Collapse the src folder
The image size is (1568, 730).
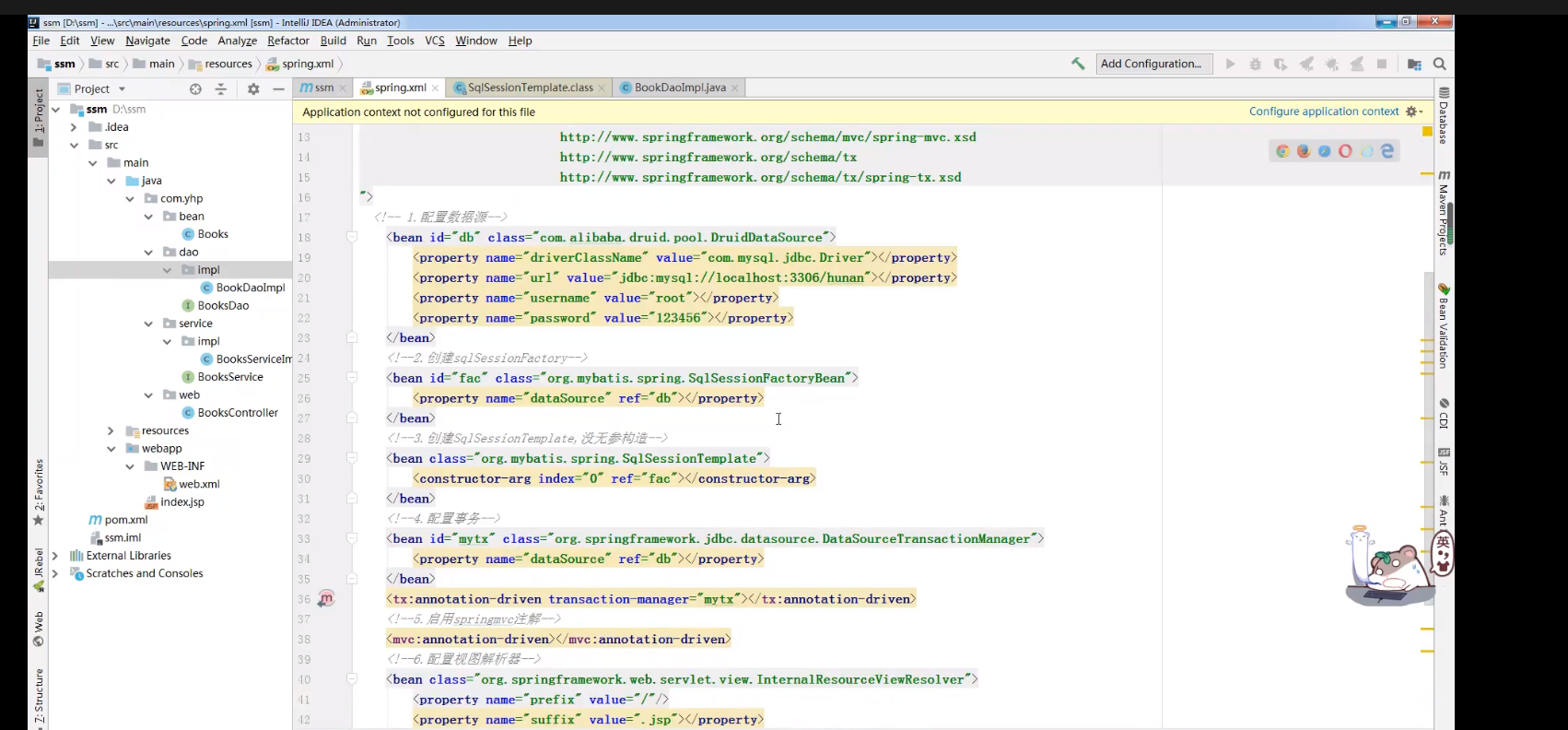(x=74, y=145)
